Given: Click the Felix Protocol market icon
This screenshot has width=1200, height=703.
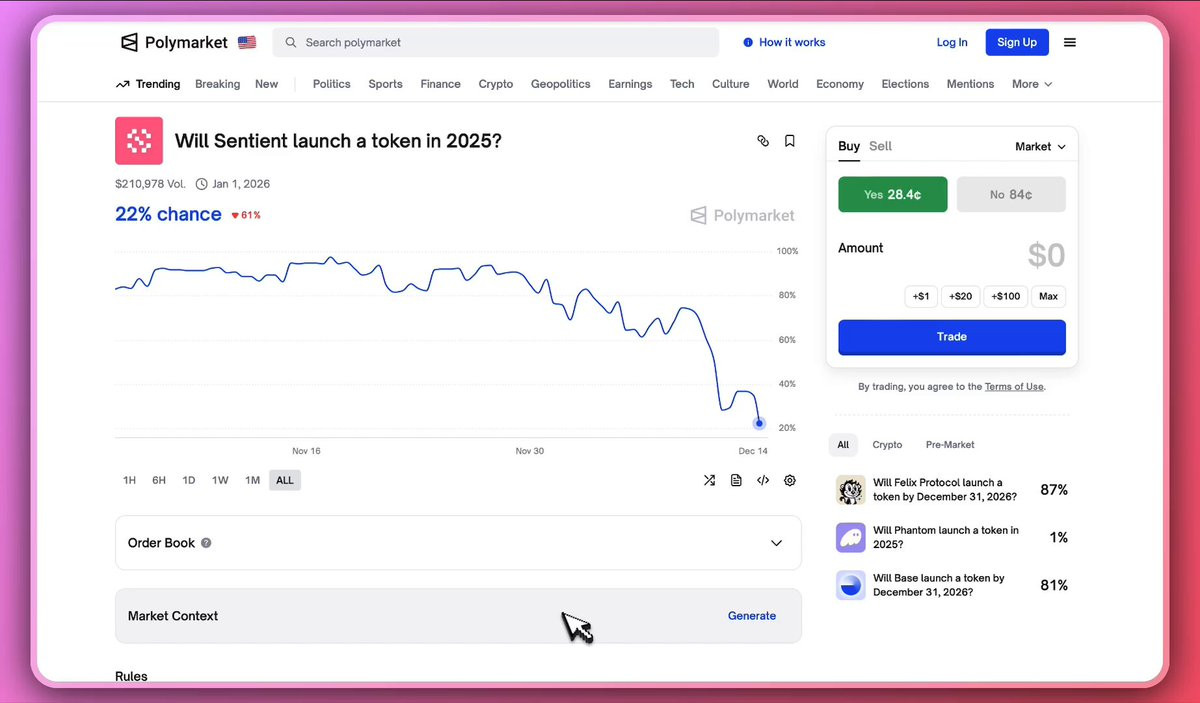Looking at the screenshot, I should pyautogui.click(x=850, y=490).
